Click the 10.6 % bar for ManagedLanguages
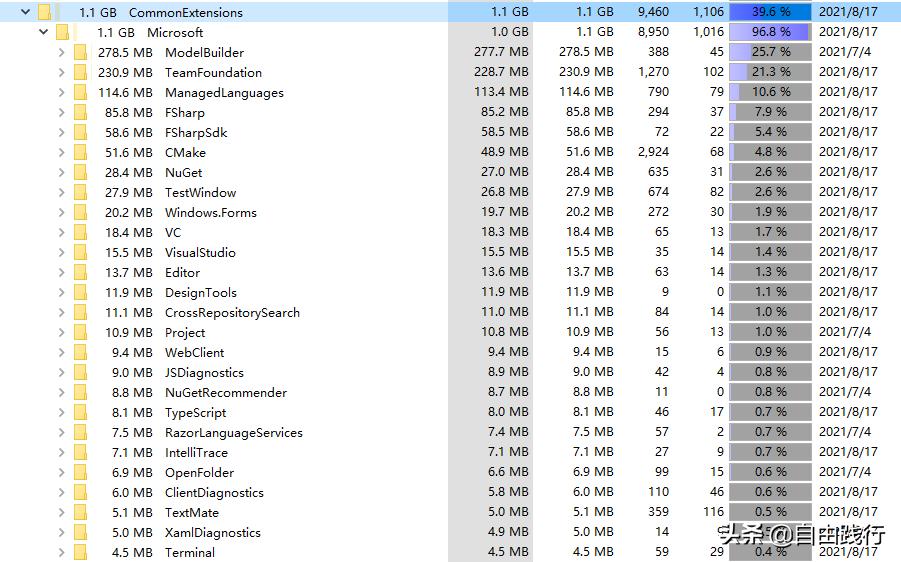901x562 pixels. 771,91
